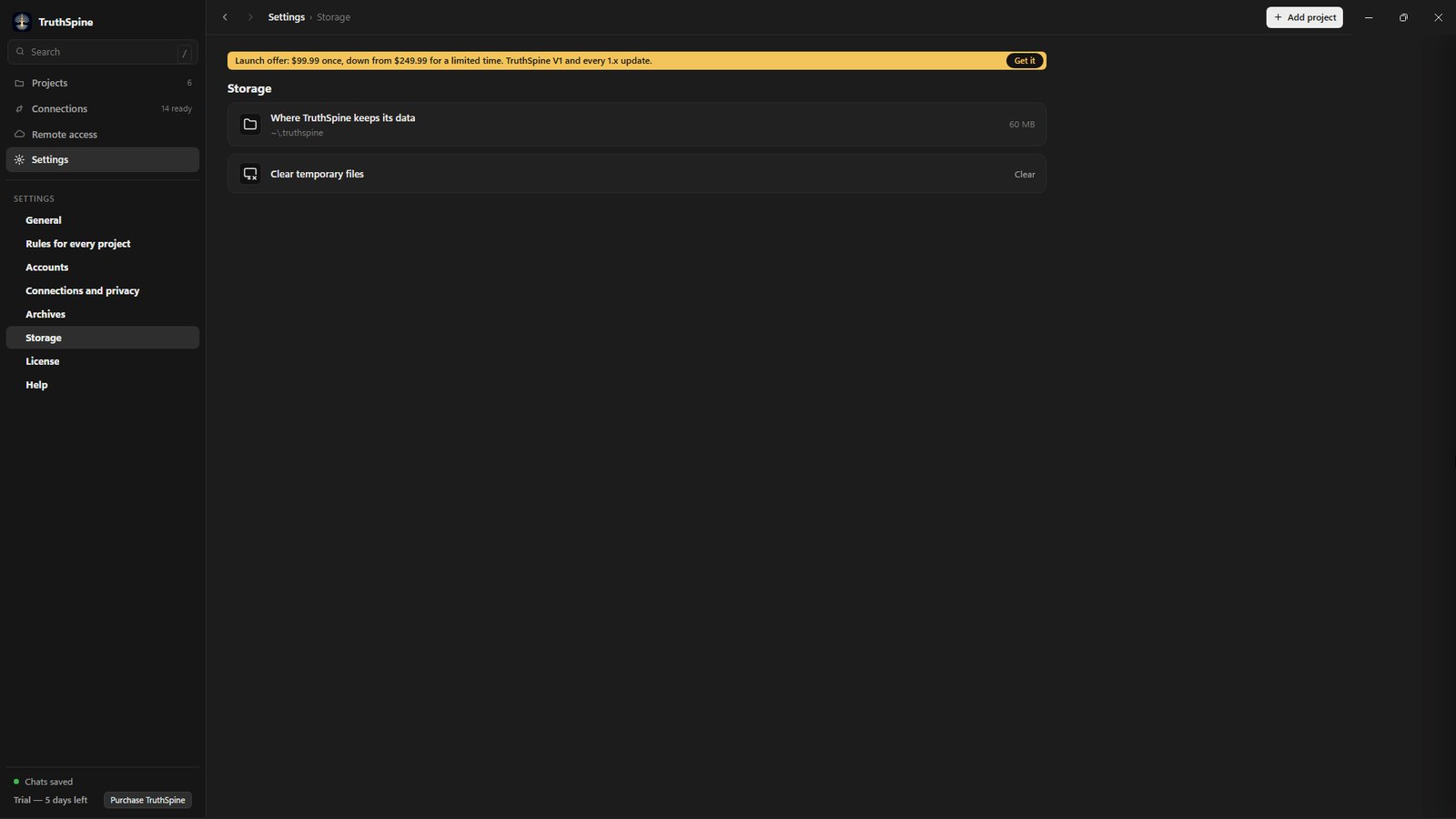
Task: Open Accounts settings section
Action: tap(103, 268)
